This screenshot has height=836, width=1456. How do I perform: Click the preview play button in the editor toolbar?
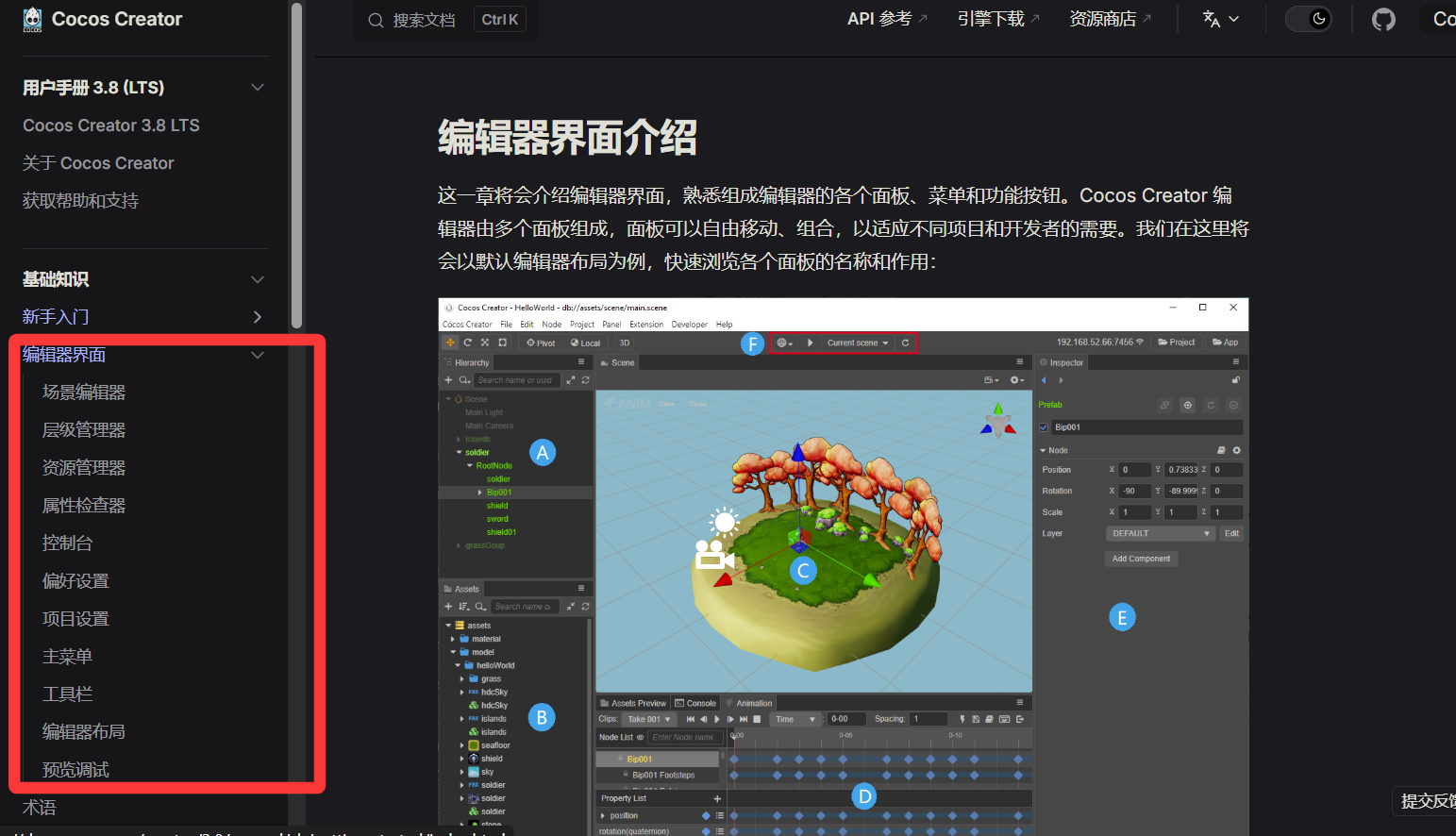(x=810, y=343)
